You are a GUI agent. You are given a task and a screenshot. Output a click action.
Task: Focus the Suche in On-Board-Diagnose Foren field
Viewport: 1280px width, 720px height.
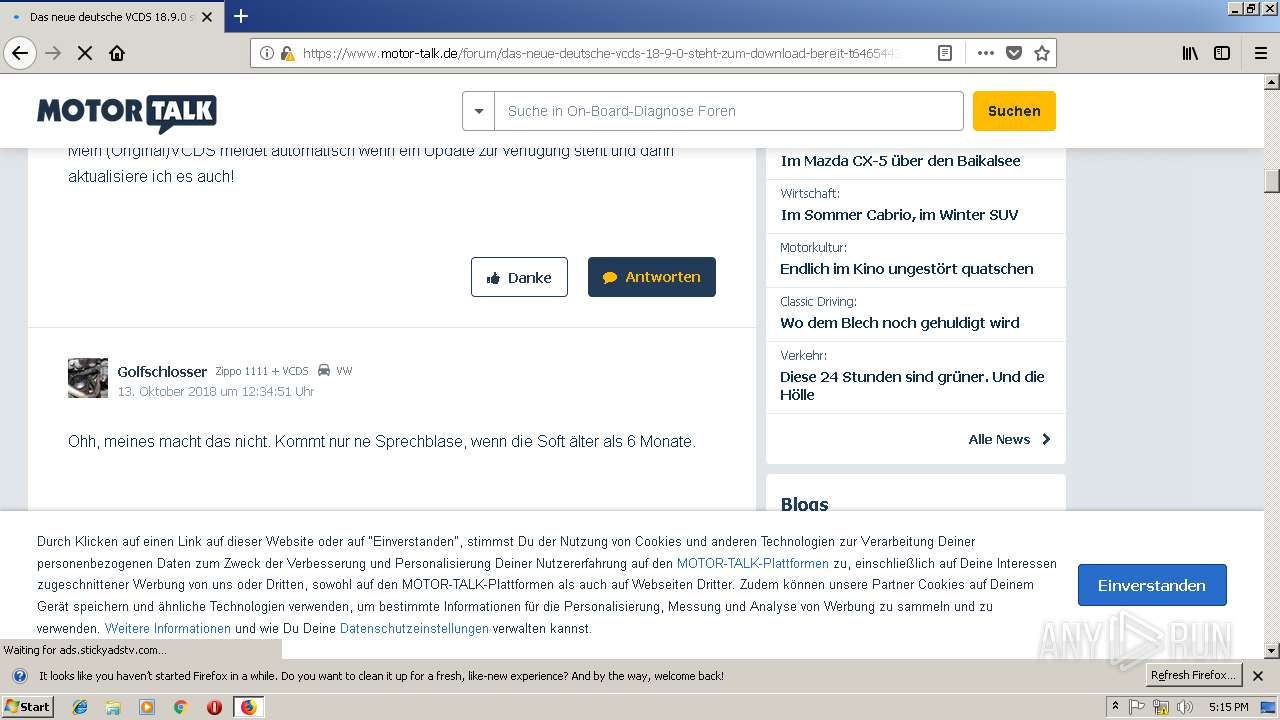pyautogui.click(x=728, y=111)
